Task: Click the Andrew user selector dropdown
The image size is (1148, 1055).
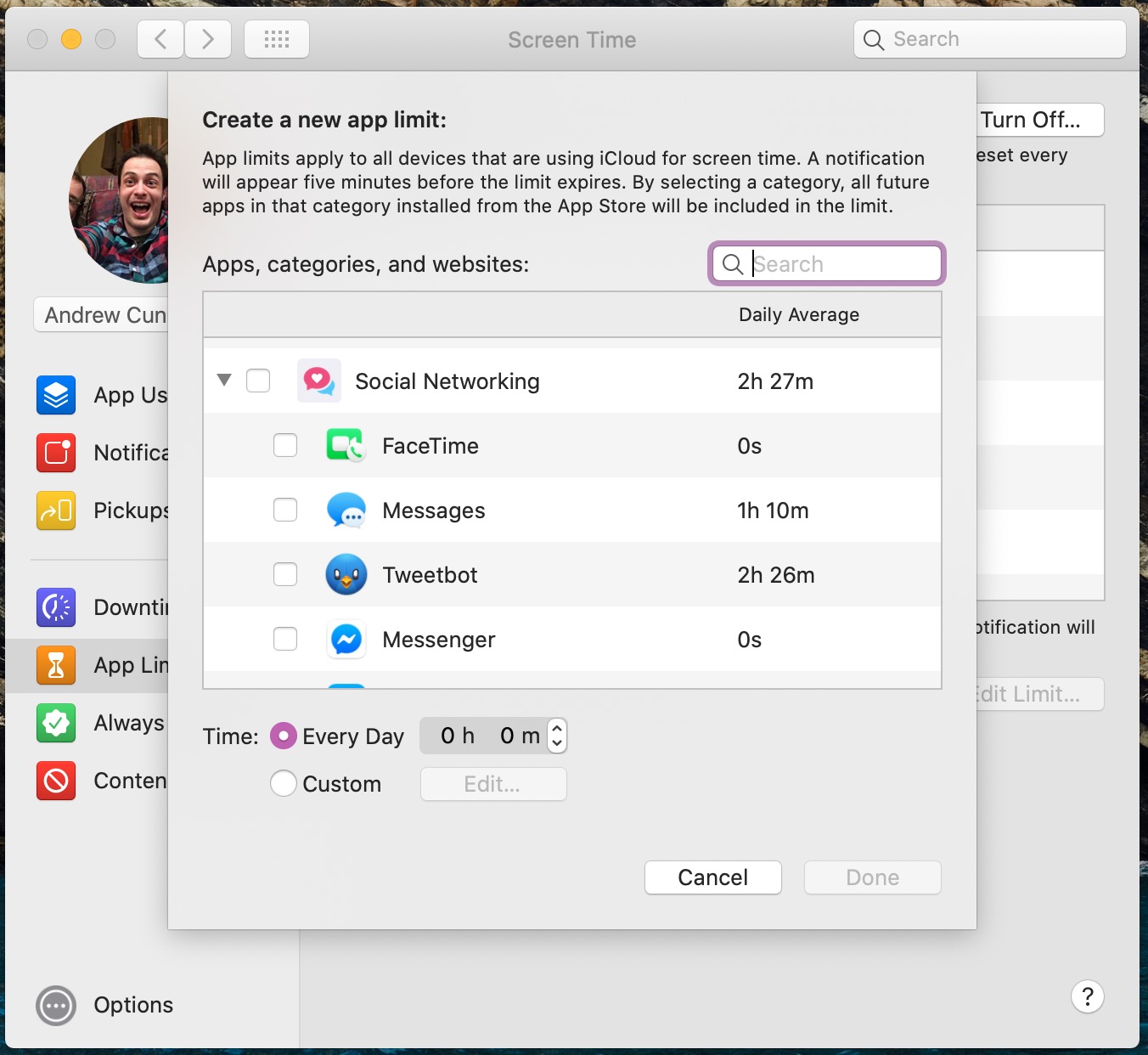Action: pyautogui.click(x=102, y=315)
